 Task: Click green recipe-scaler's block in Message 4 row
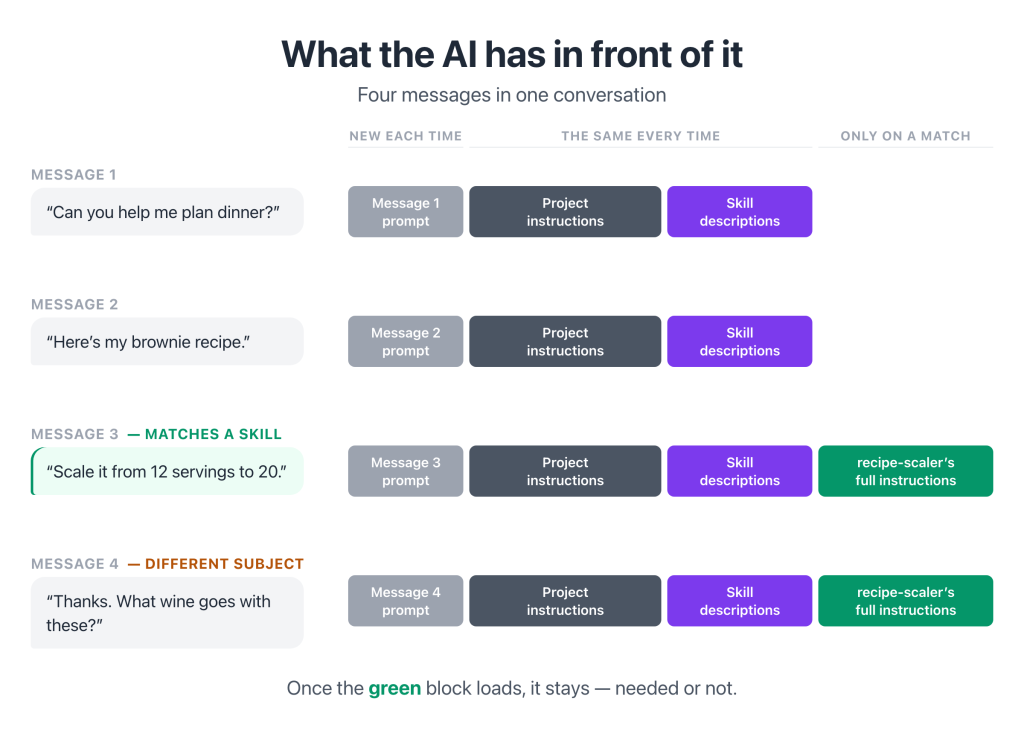point(905,601)
